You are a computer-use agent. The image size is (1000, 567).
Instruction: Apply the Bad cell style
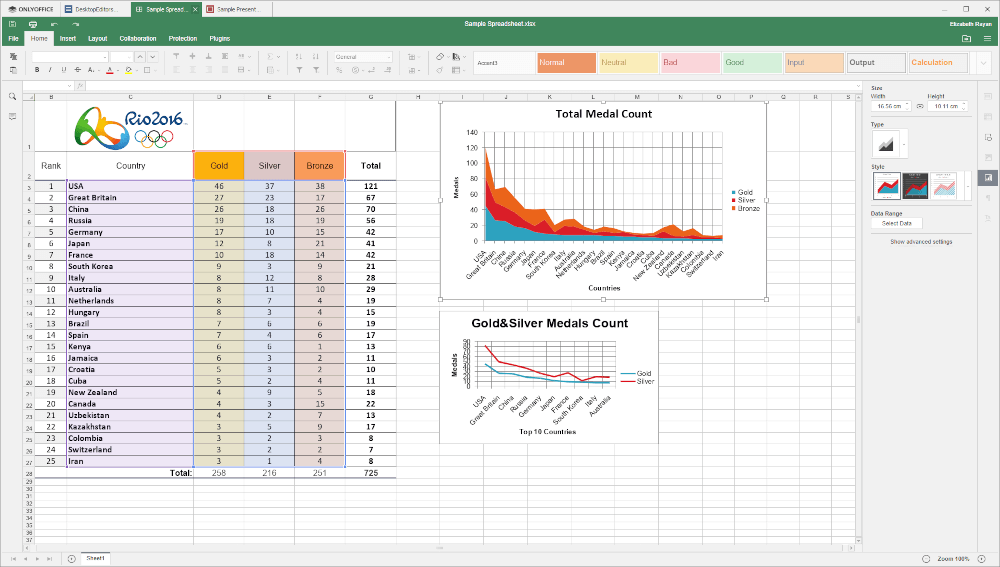690,63
